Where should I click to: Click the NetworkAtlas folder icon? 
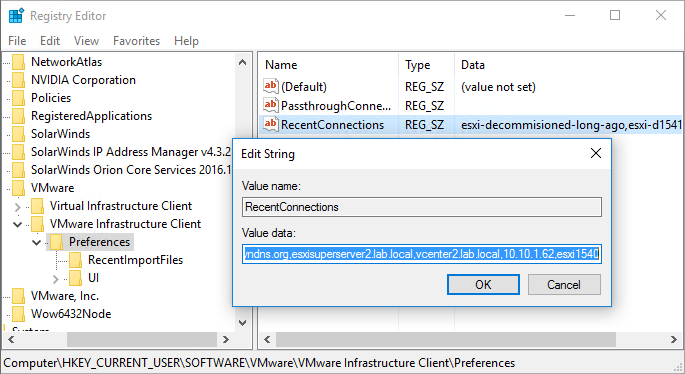pyautogui.click(x=19, y=62)
